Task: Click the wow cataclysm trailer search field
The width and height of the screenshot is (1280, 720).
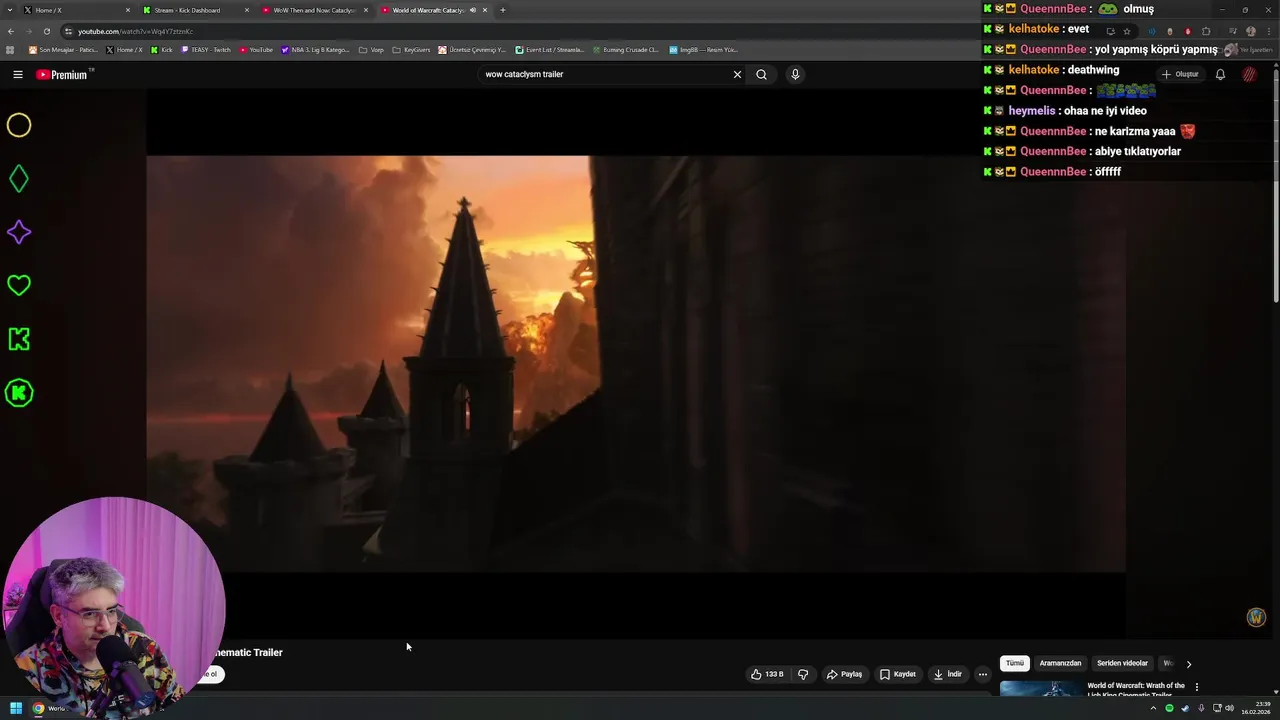Action: [605, 74]
